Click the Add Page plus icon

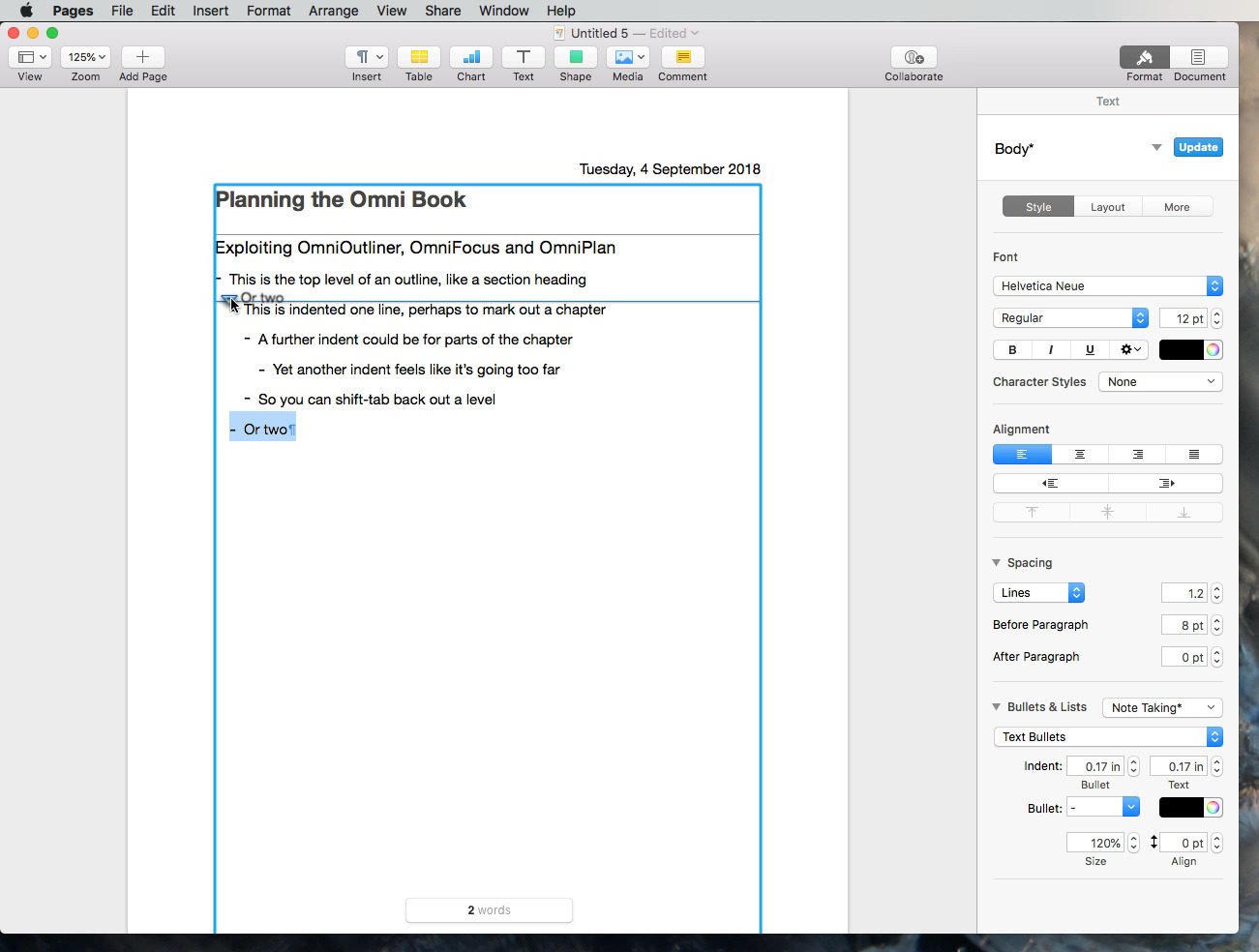[142, 57]
